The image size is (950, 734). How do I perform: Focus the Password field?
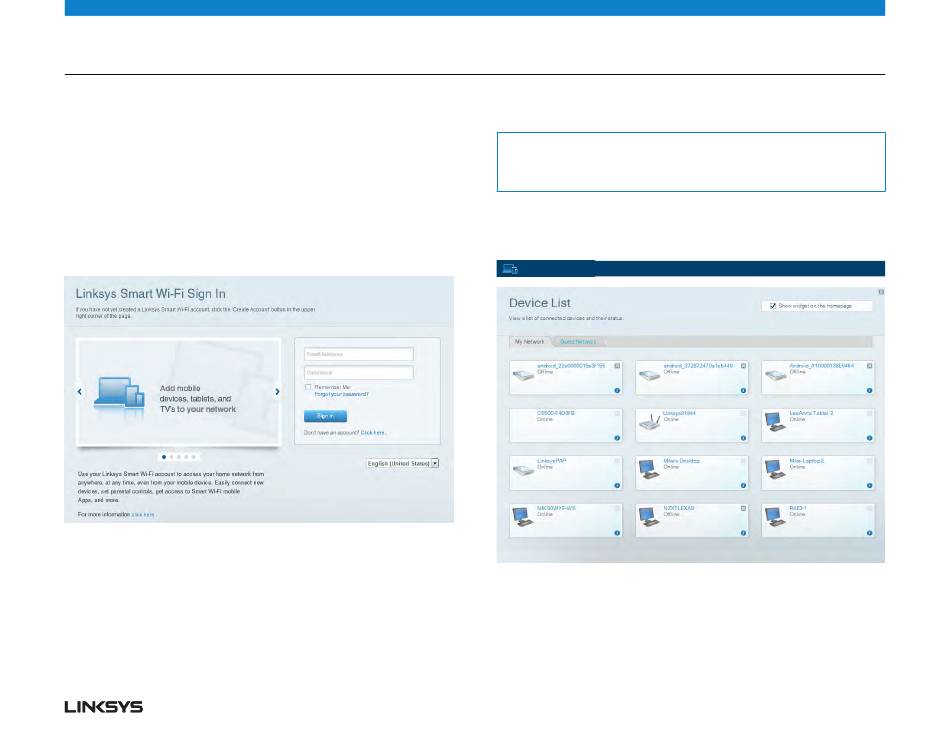pyautogui.click(x=359, y=373)
